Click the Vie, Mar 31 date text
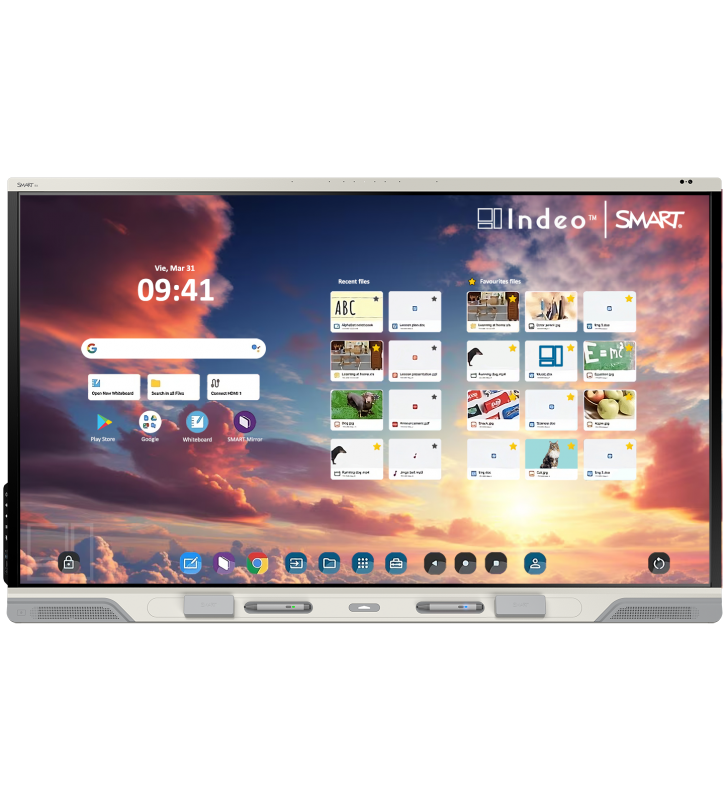 pyautogui.click(x=174, y=268)
